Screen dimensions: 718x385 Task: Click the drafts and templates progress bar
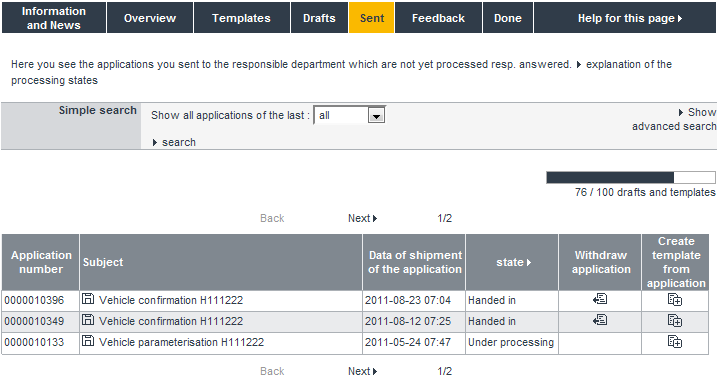coord(631,177)
